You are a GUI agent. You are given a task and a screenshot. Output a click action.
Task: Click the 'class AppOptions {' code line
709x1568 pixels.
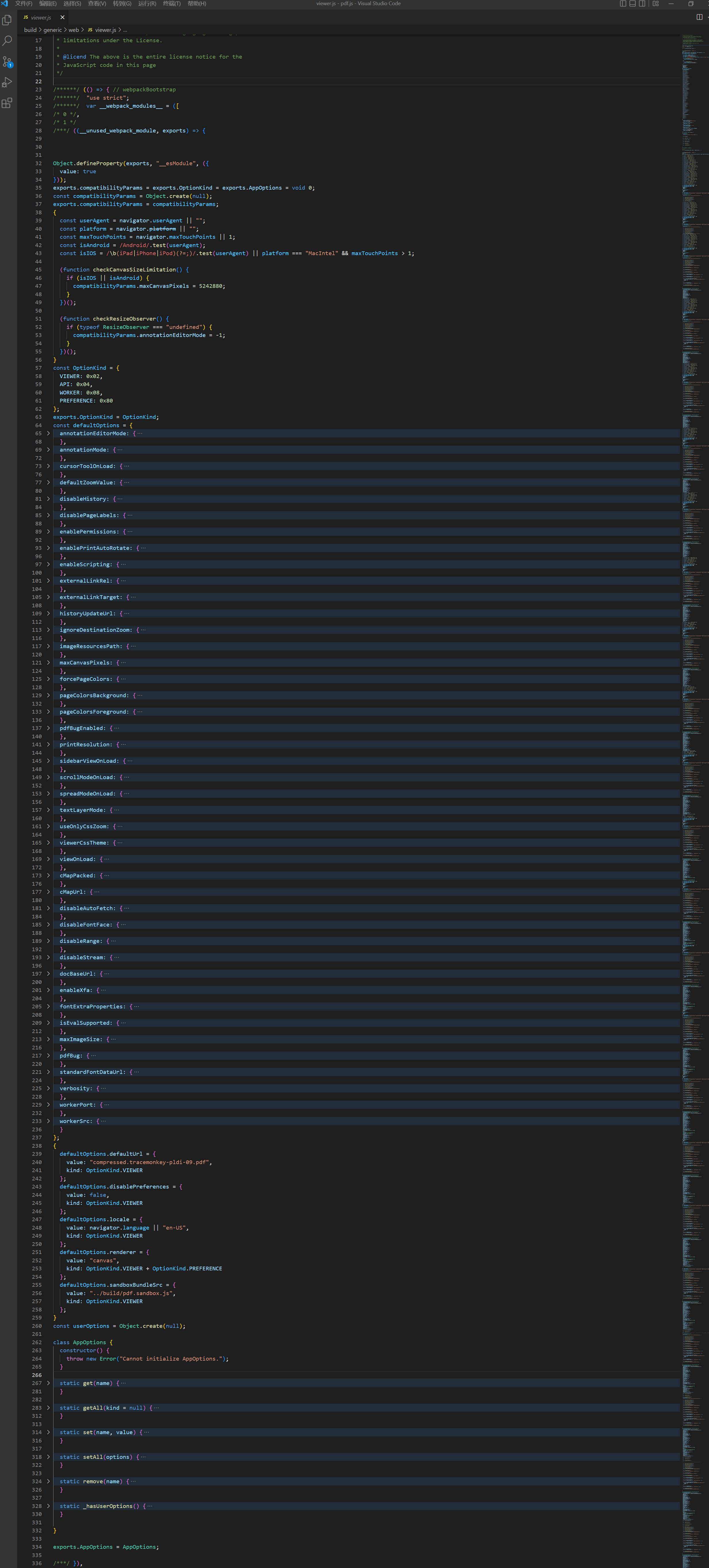(x=83, y=1342)
